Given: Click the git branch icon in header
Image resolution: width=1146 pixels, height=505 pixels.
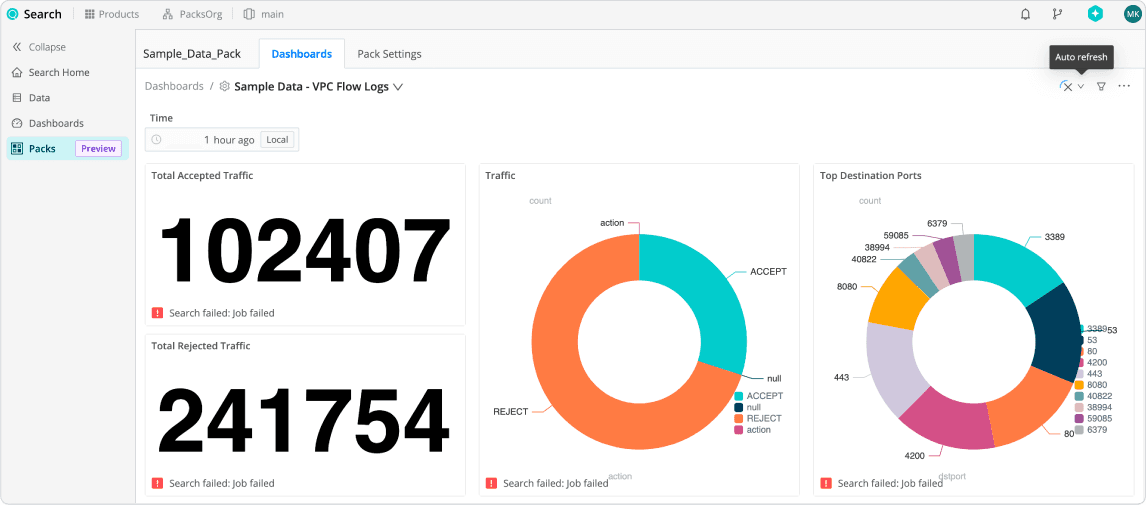Looking at the screenshot, I should 1057,14.
